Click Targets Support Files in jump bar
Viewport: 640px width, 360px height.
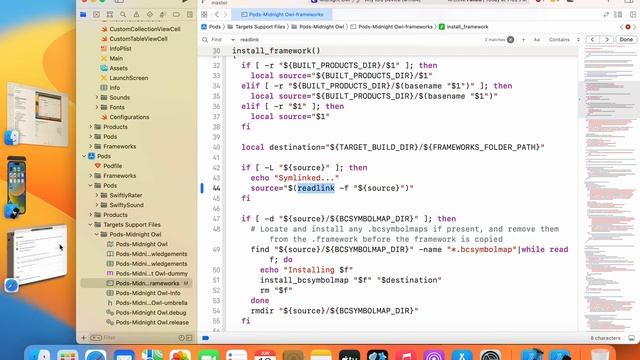[x=256, y=27]
